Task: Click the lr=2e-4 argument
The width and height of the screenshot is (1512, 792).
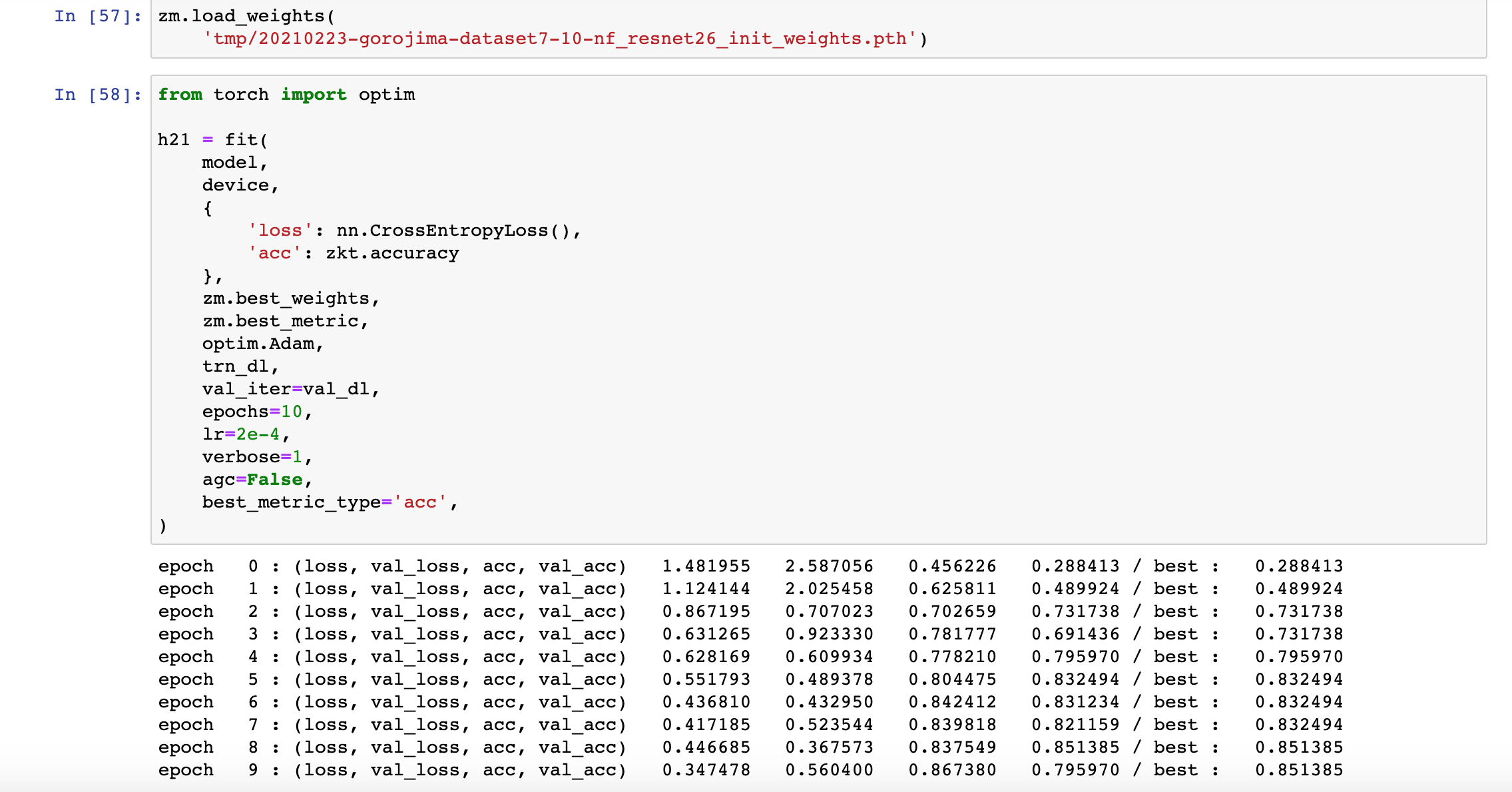Action: click(246, 434)
